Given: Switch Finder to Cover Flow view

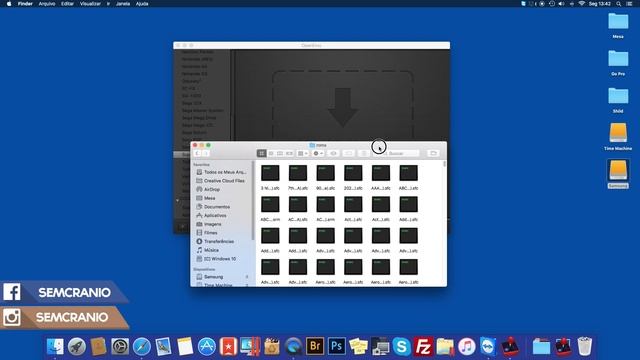Looking at the screenshot, I should (289, 153).
